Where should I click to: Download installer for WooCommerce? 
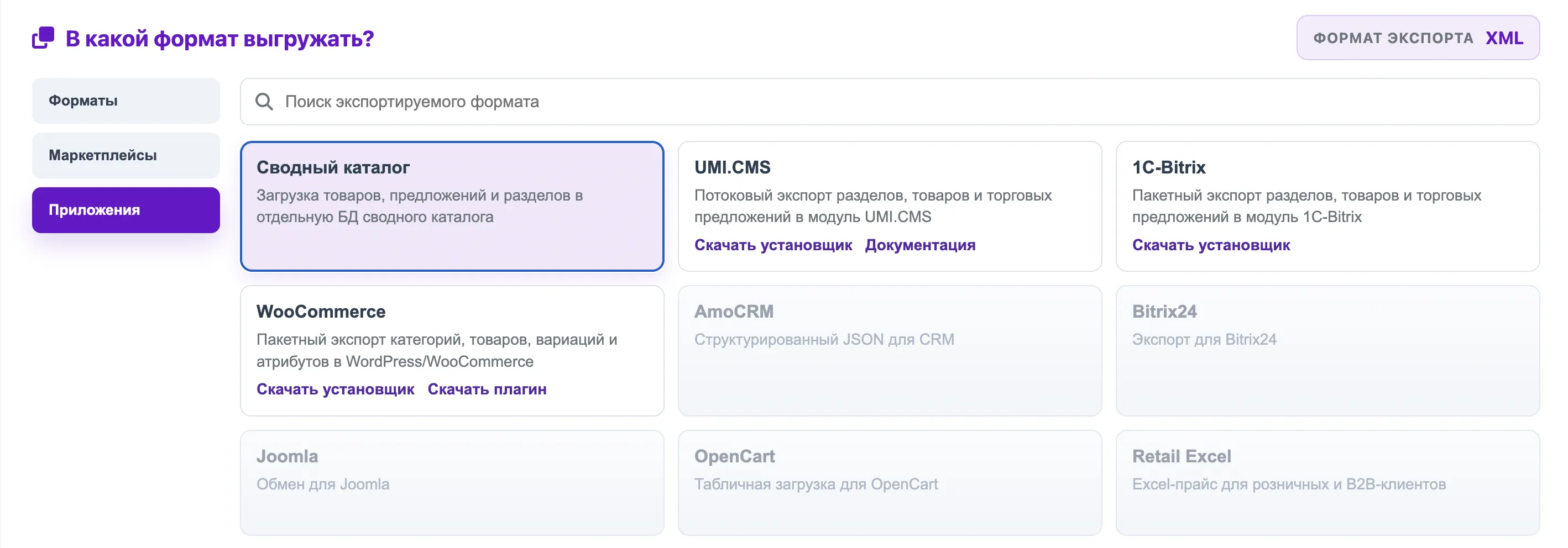tap(336, 389)
